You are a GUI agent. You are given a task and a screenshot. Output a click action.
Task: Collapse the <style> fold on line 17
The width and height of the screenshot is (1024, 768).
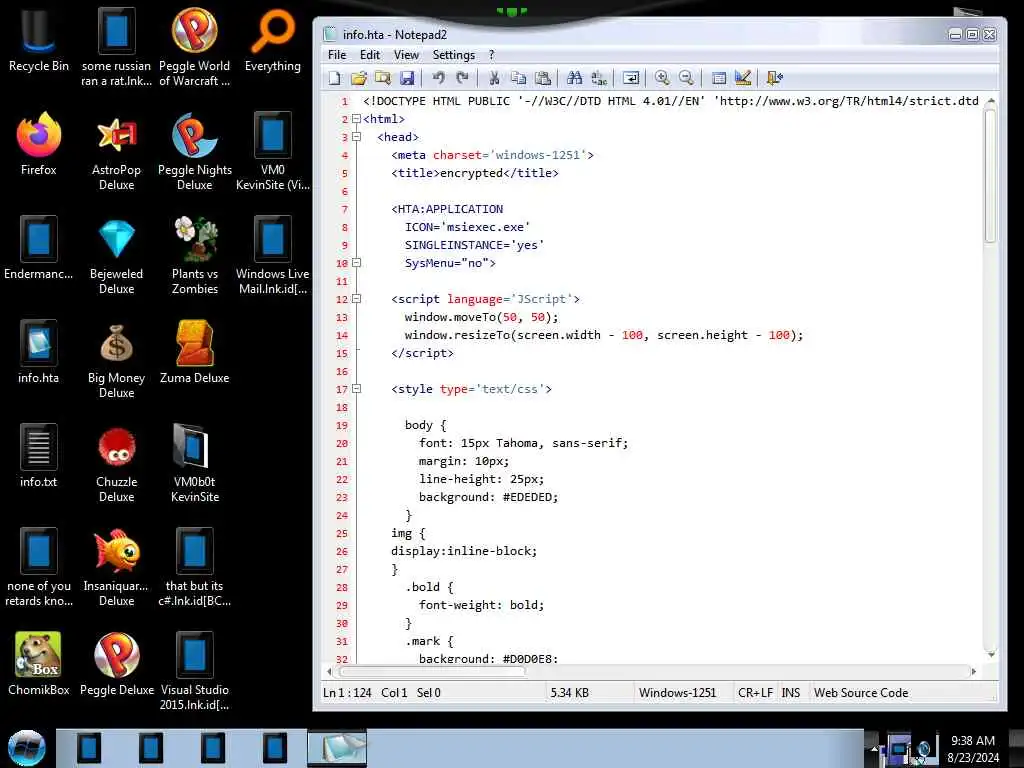[357, 389]
